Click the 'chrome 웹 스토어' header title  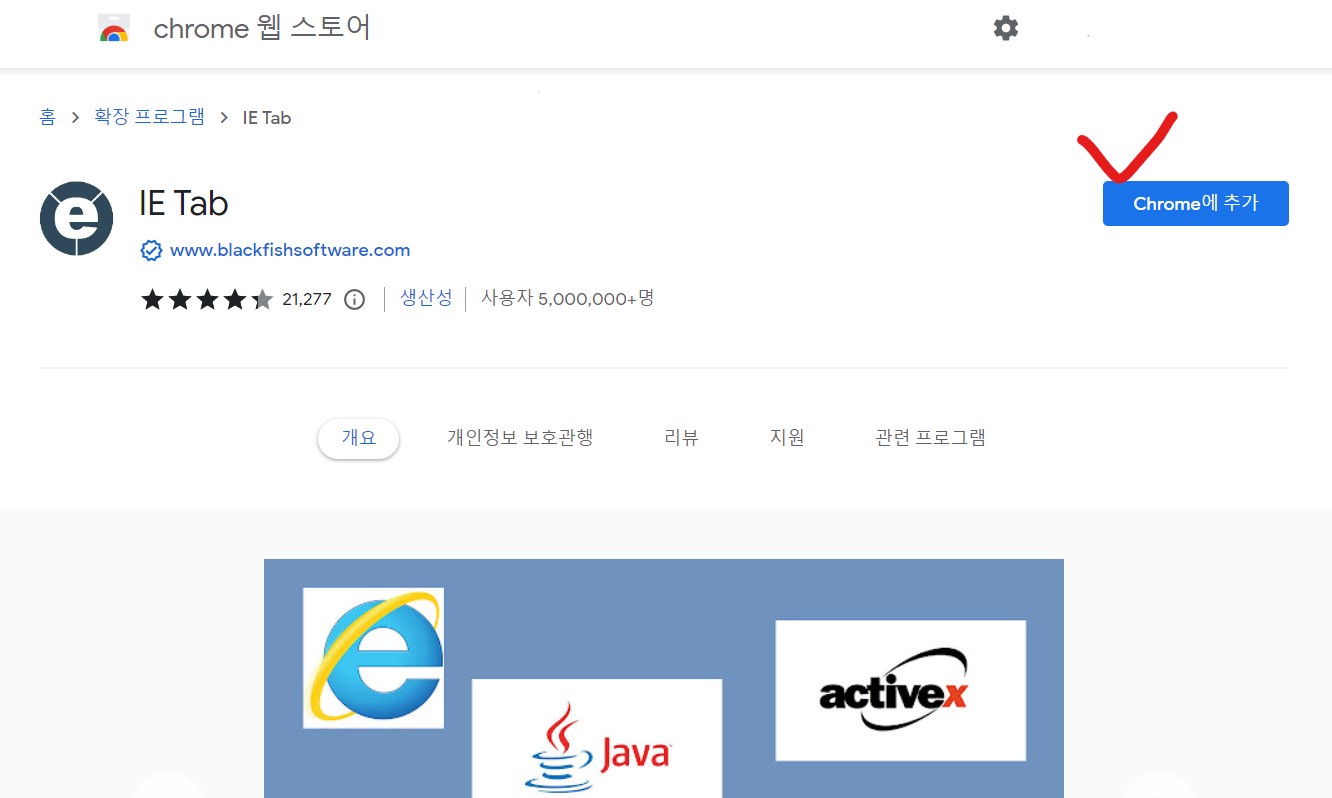coord(262,29)
